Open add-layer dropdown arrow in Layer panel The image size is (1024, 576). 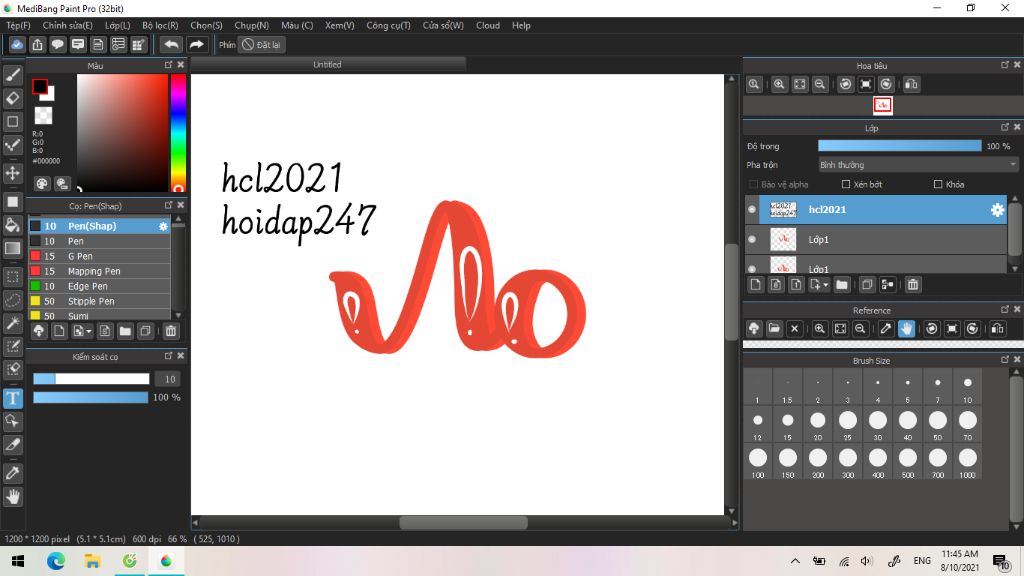pos(825,285)
